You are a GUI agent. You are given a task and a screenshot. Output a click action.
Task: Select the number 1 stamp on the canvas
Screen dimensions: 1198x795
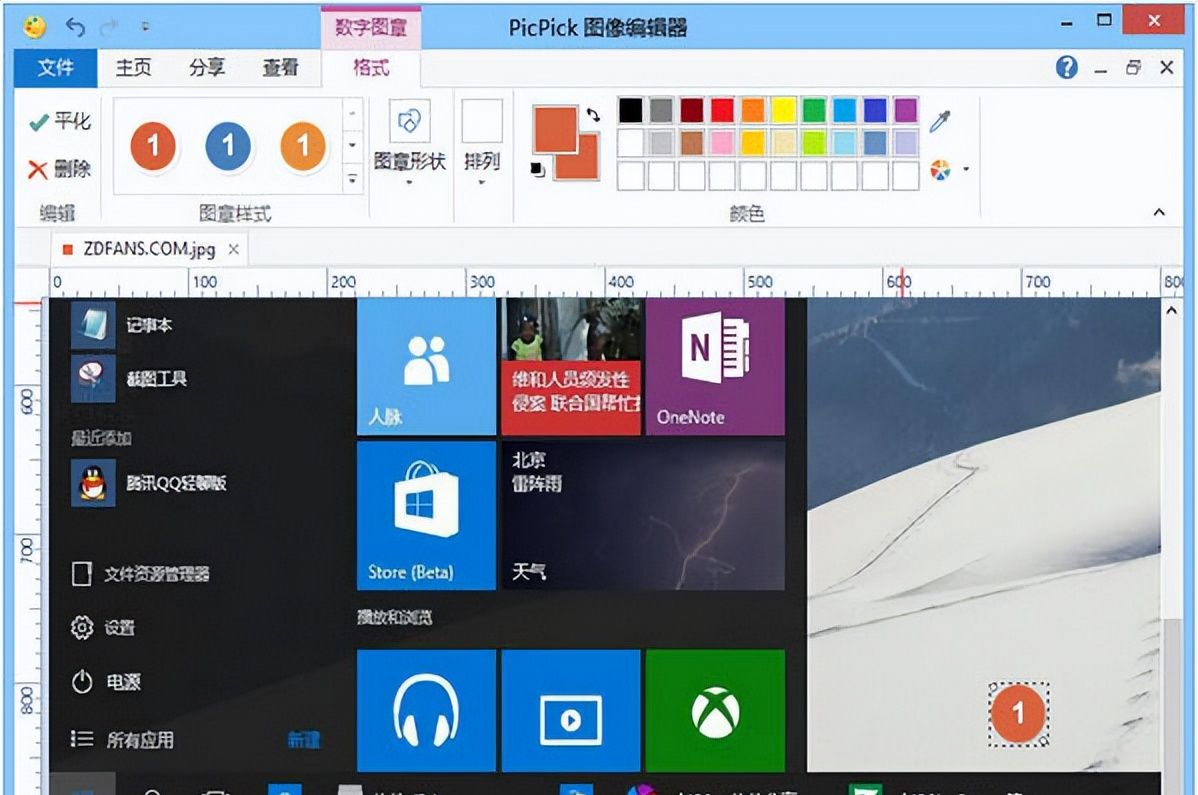(x=1018, y=713)
